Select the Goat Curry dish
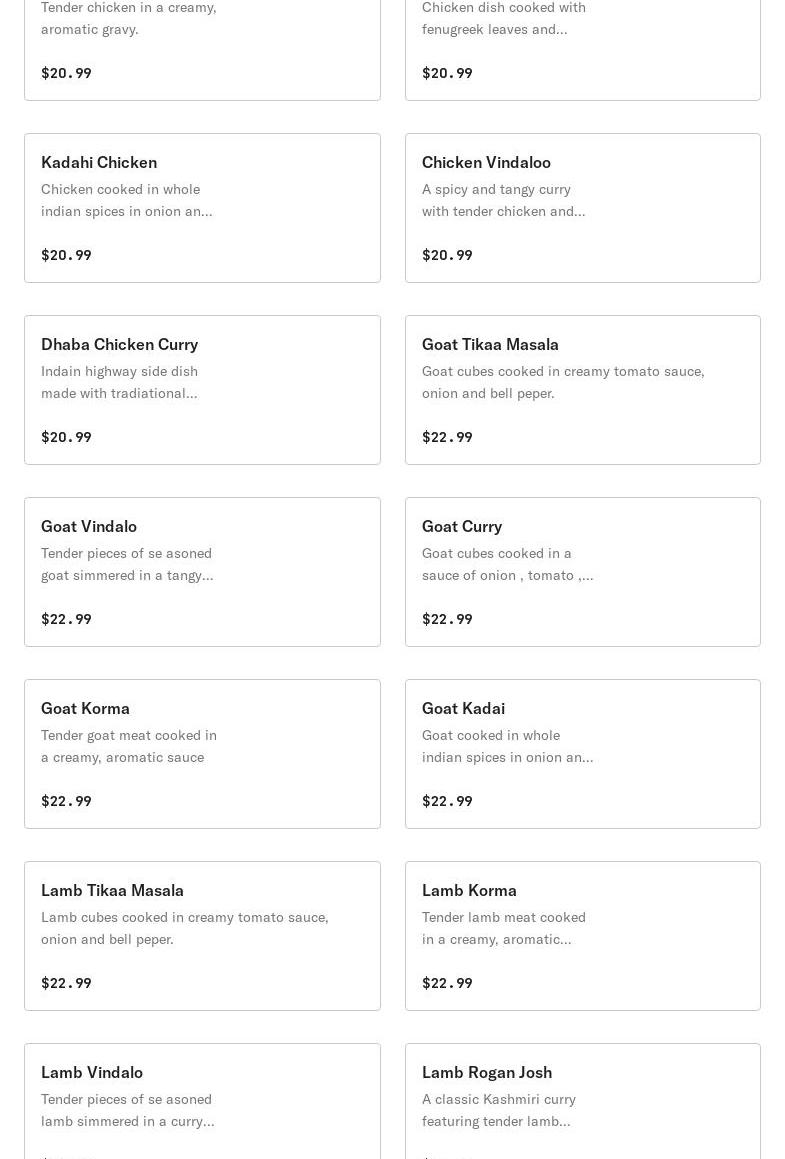Viewport: 785px width, 1159px height. click(x=582, y=572)
